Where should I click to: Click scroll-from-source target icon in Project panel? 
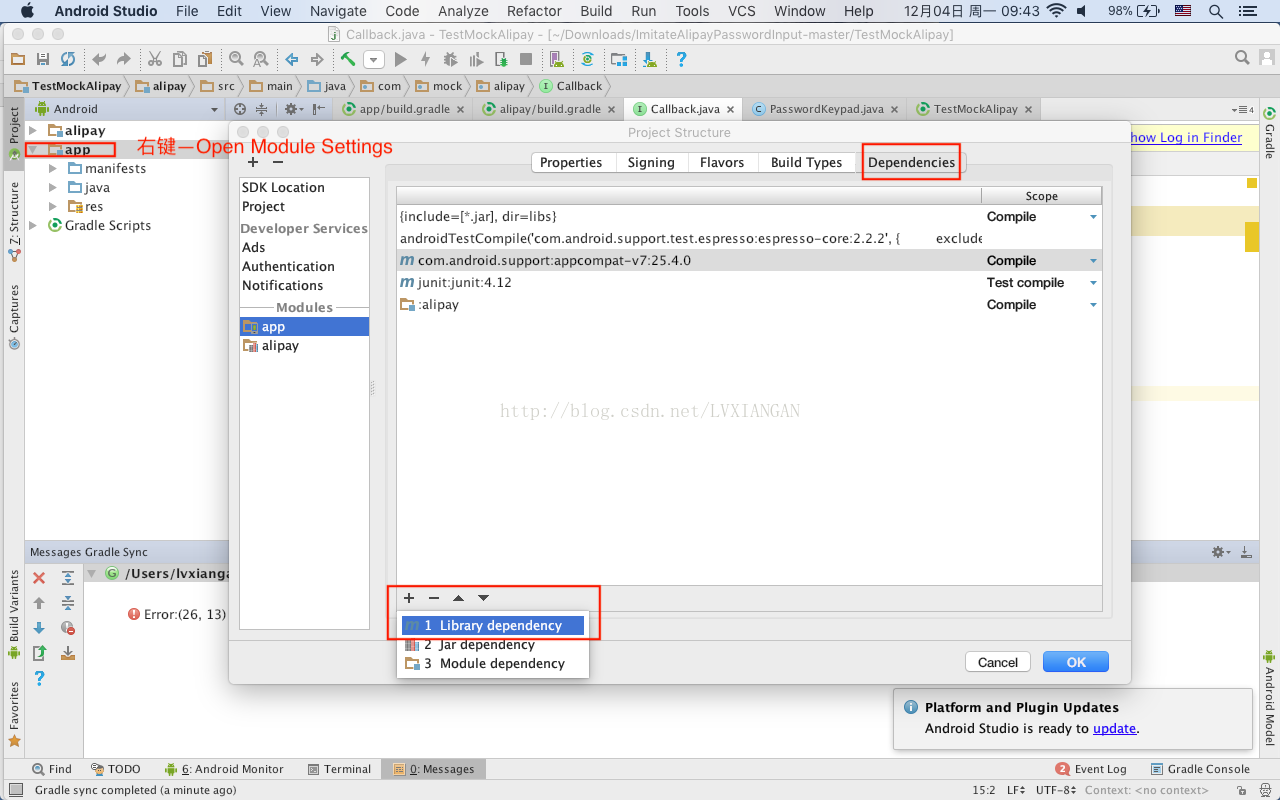click(240, 109)
